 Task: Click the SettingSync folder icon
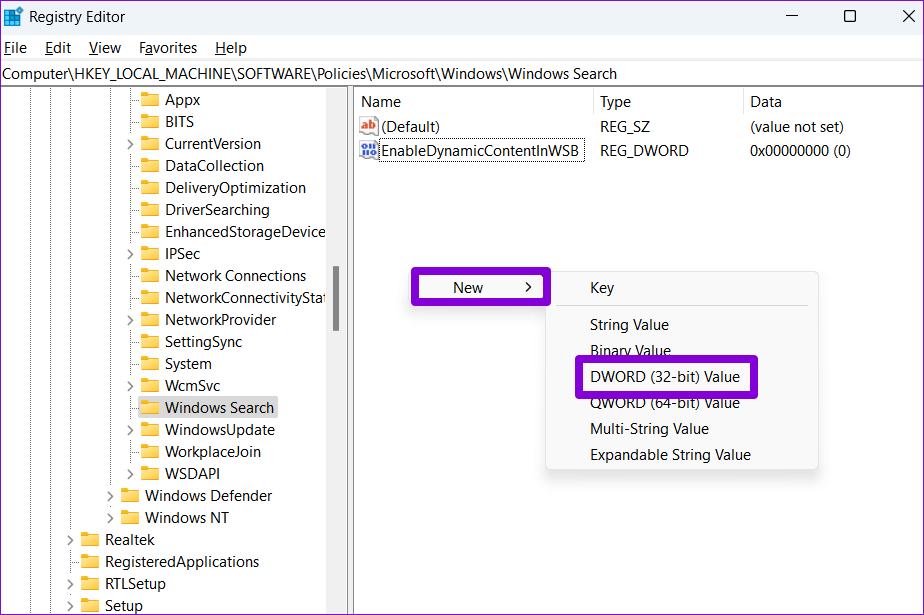150,342
